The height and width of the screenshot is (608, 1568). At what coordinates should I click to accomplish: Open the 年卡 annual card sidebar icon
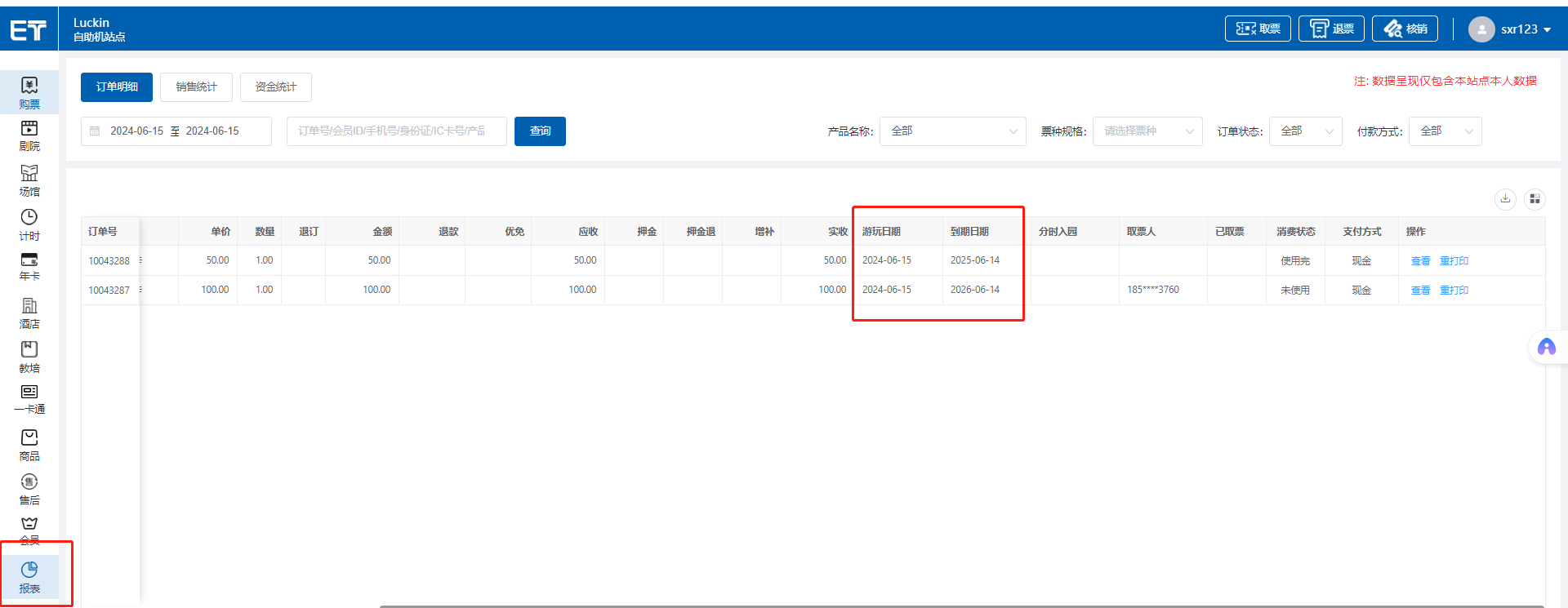(29, 266)
